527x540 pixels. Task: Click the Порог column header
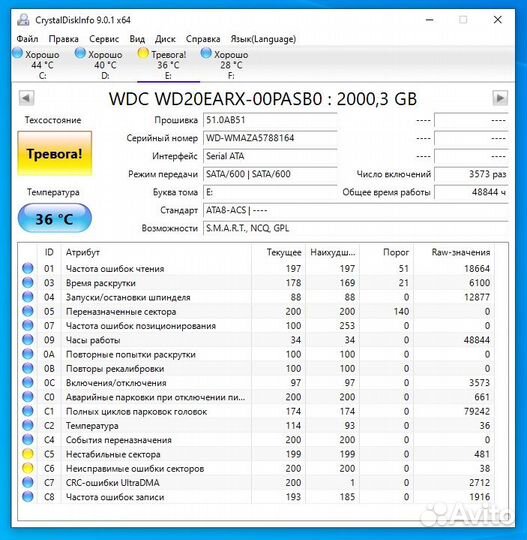386,252
